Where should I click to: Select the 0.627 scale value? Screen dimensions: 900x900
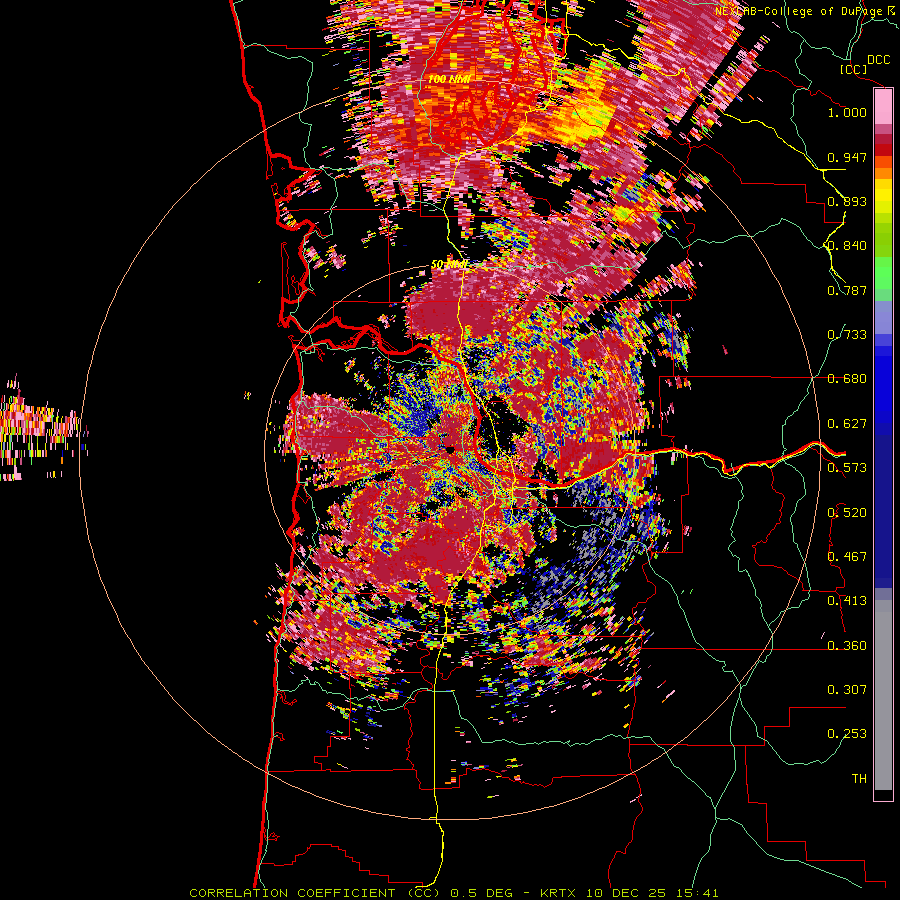847,424
